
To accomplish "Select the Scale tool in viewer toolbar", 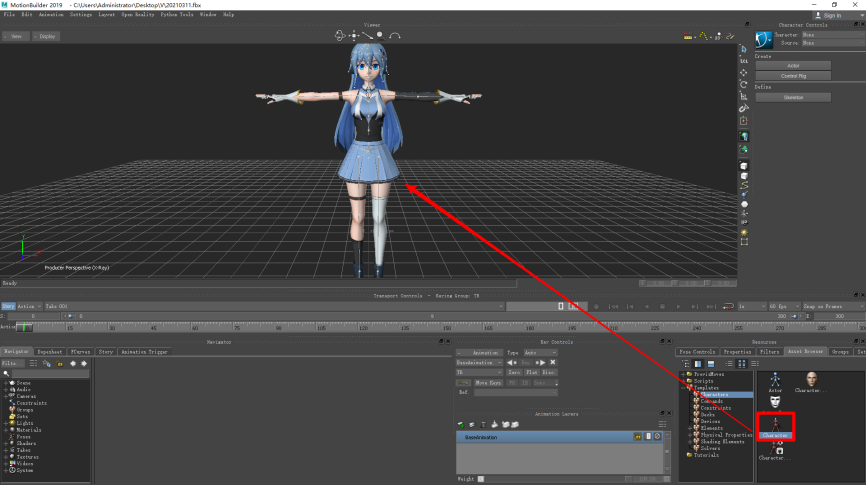I will click(744, 97).
